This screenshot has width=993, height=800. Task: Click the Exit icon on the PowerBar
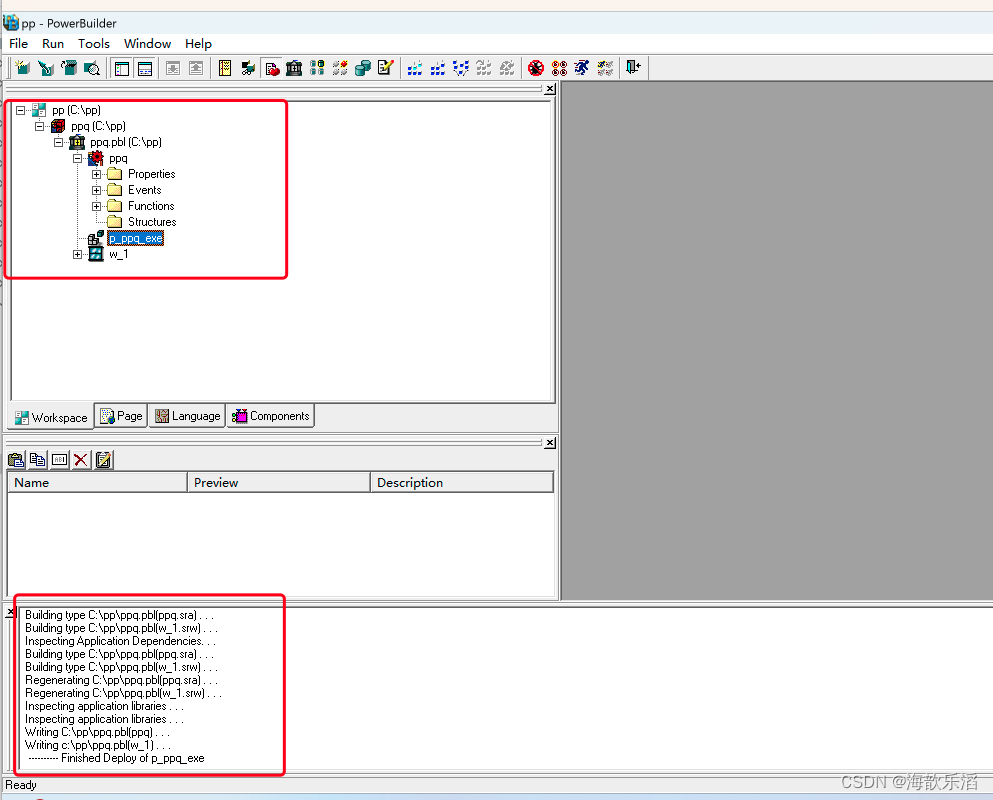tap(633, 68)
